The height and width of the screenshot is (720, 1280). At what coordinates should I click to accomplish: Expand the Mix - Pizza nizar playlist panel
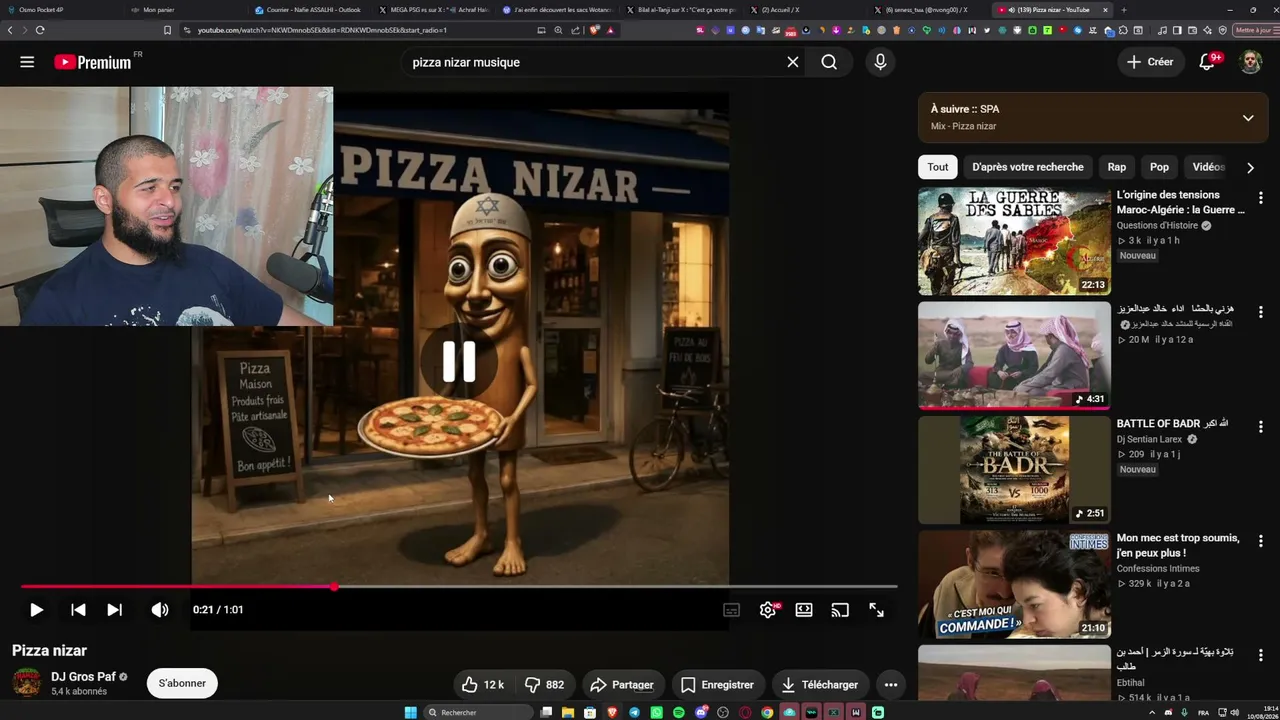point(1248,118)
